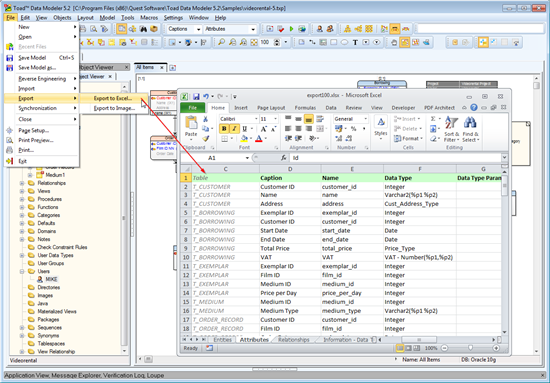
Task: Expand Relationships node in tree
Action: [x=22, y=183]
